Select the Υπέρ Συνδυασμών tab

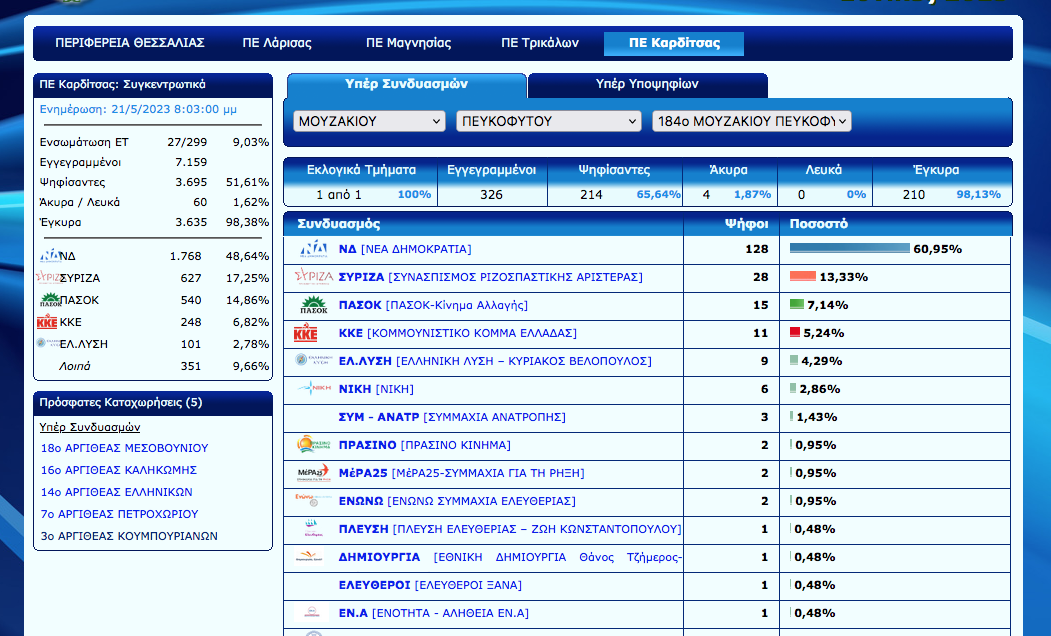click(406, 85)
